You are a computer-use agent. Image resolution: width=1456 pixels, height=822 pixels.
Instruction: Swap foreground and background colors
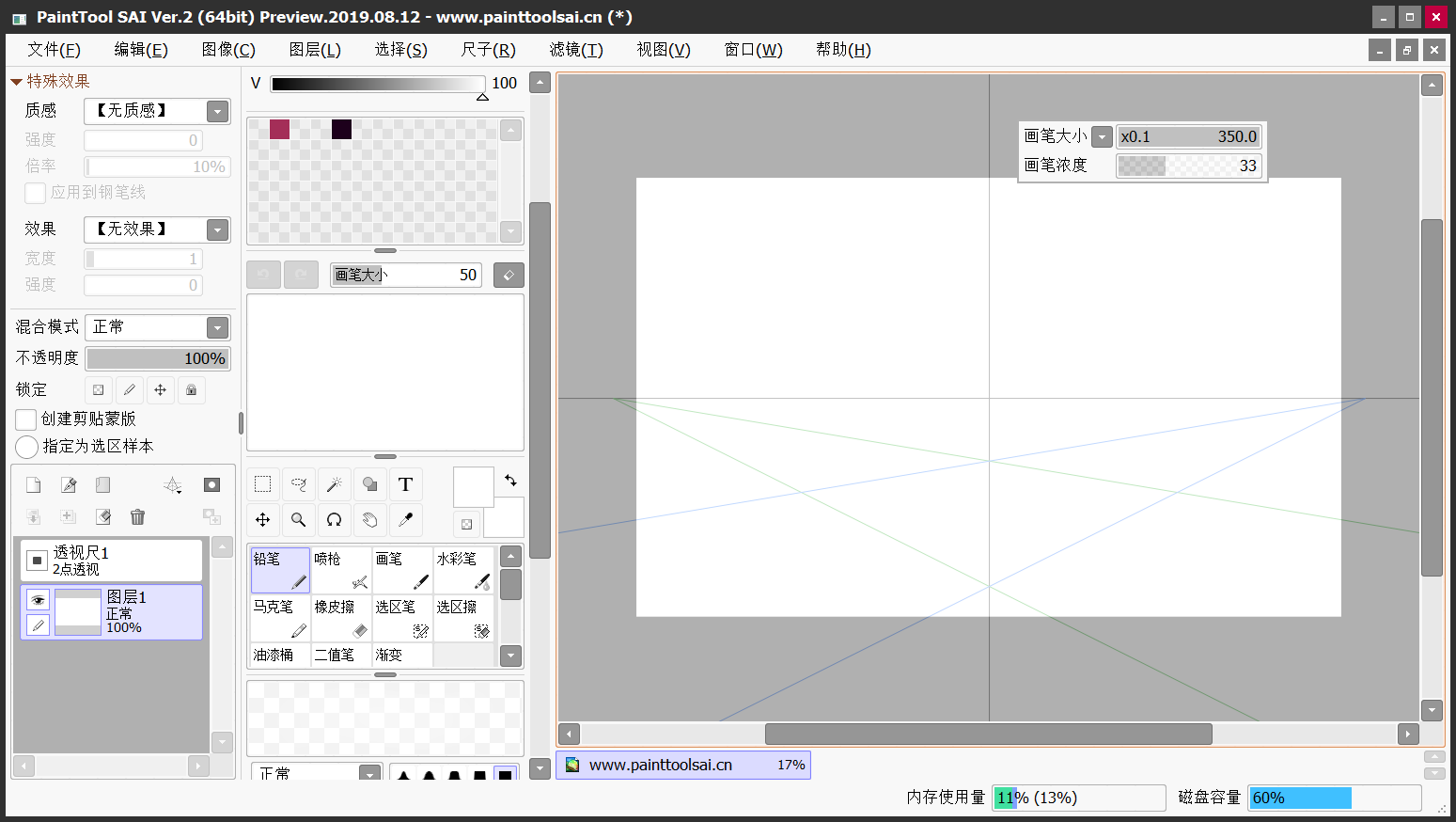[x=510, y=480]
